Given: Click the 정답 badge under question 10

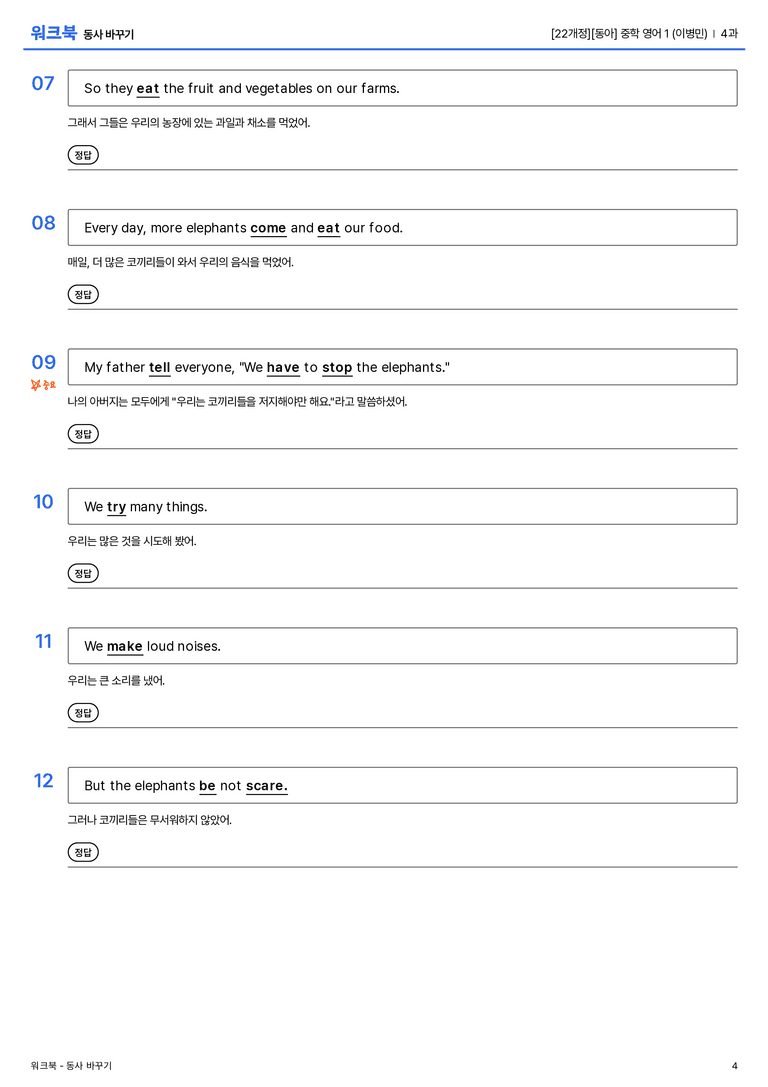Looking at the screenshot, I should click(x=83, y=573).
